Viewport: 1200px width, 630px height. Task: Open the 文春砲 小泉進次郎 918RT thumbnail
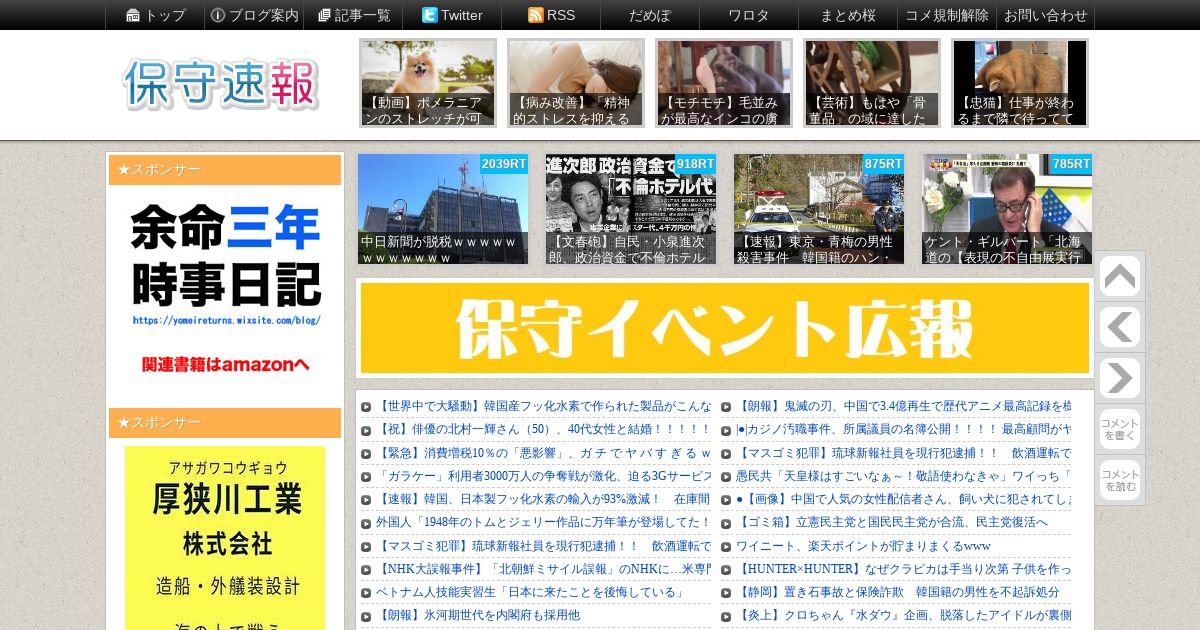pos(631,209)
